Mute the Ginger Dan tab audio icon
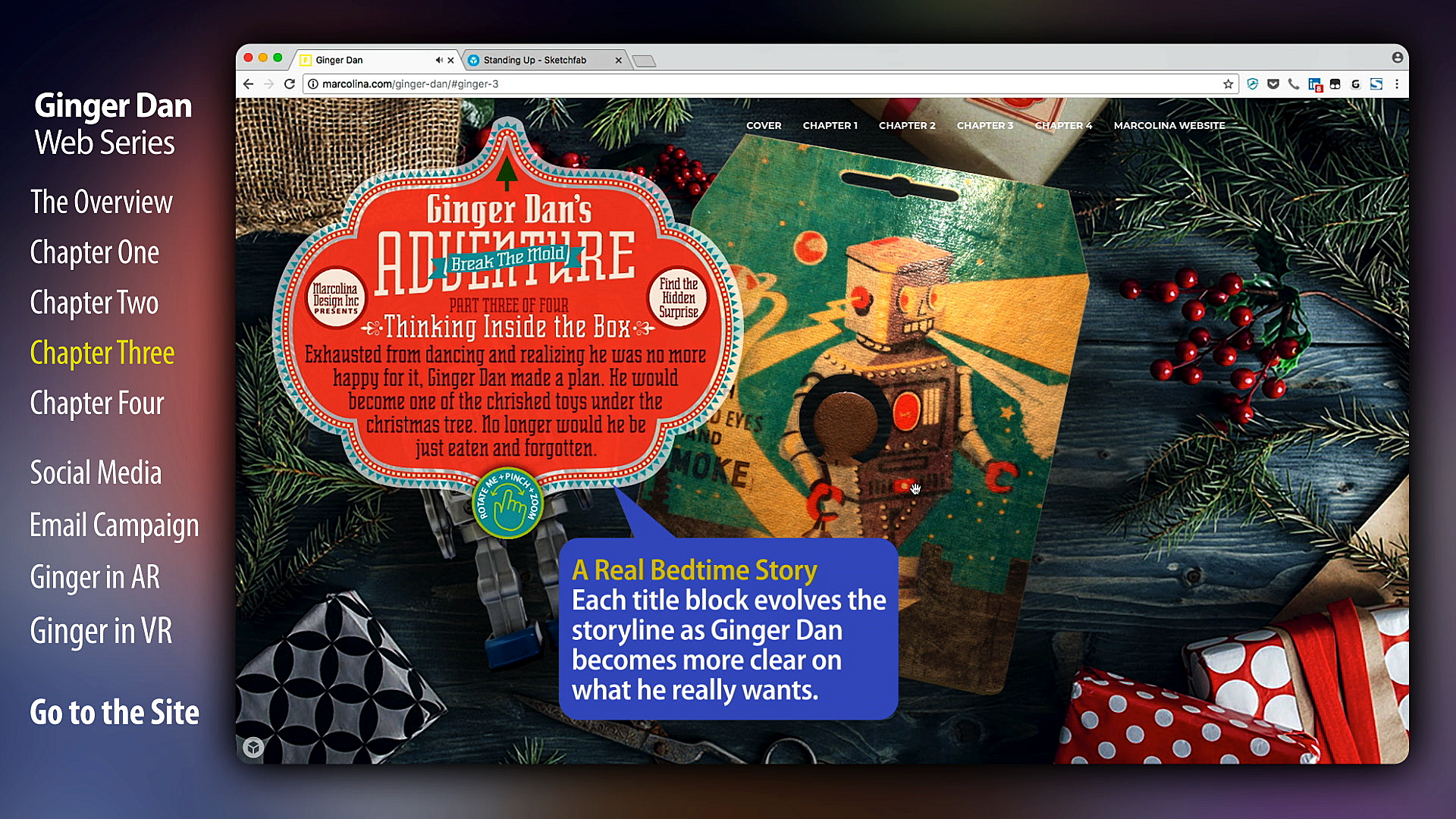This screenshot has width=1456, height=819. 438,60
